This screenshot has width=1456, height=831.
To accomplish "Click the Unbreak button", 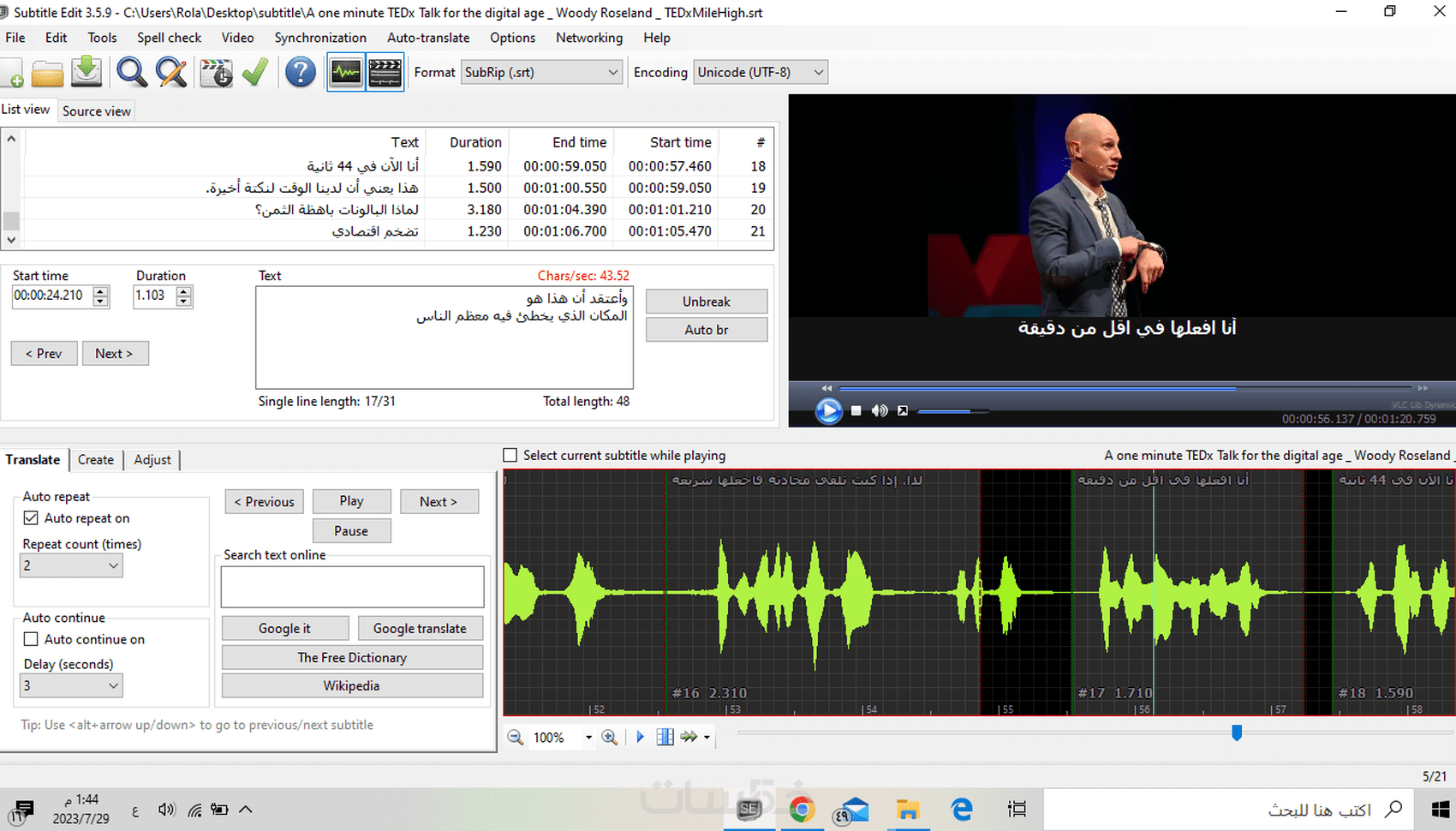I will (x=707, y=302).
